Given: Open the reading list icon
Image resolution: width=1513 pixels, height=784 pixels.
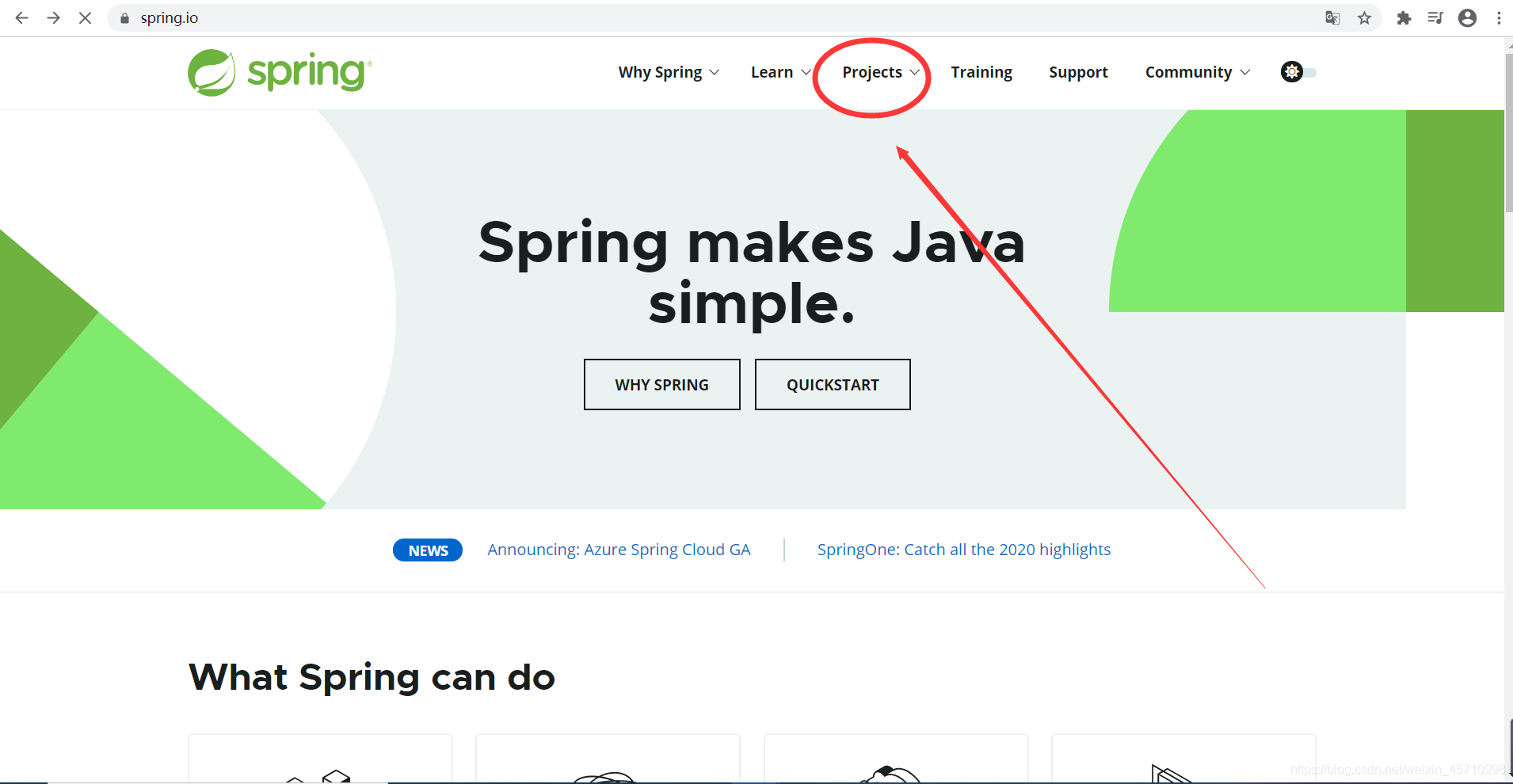Looking at the screenshot, I should click(1436, 17).
